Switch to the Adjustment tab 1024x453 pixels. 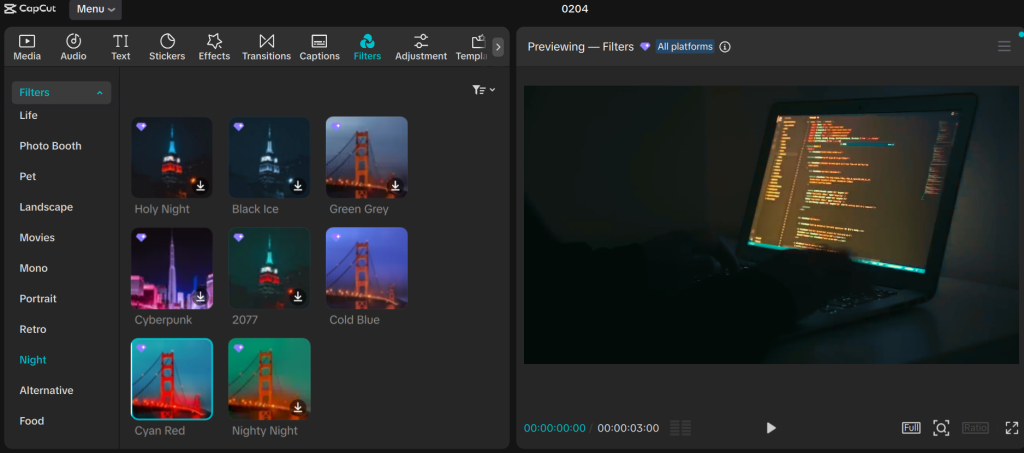tap(420, 47)
